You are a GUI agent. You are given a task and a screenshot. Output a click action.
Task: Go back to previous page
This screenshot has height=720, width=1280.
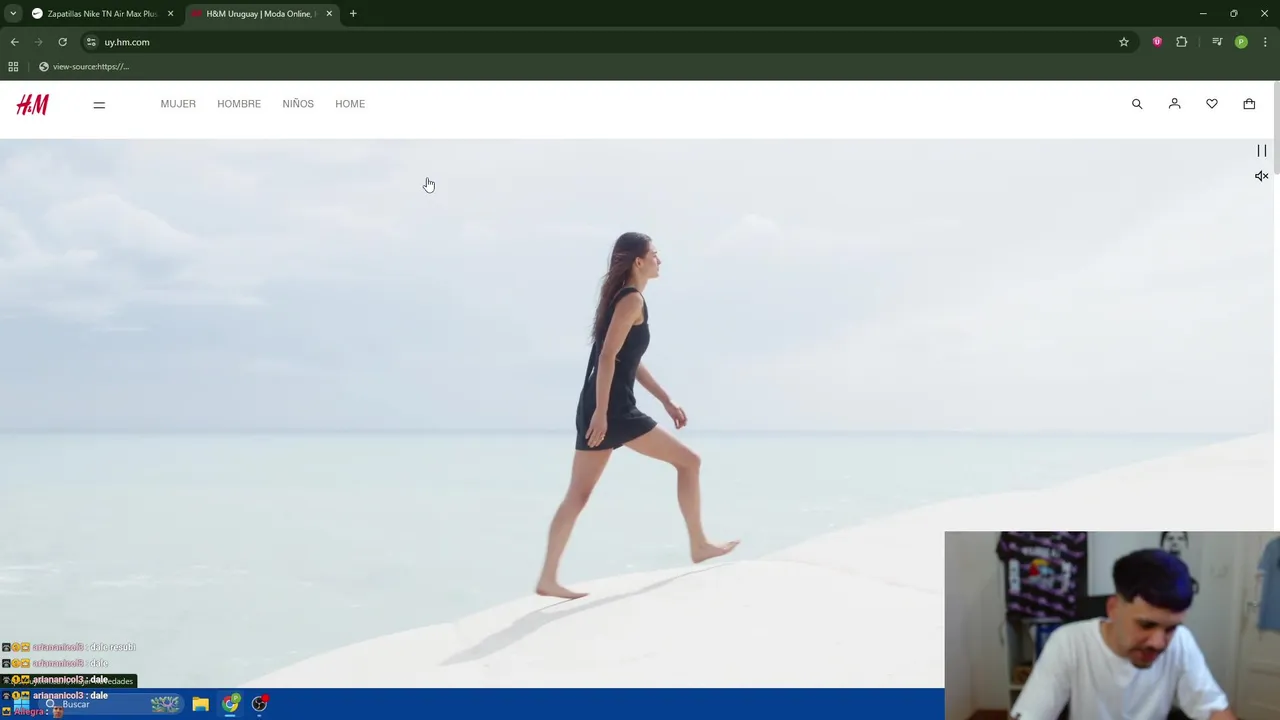tap(14, 42)
